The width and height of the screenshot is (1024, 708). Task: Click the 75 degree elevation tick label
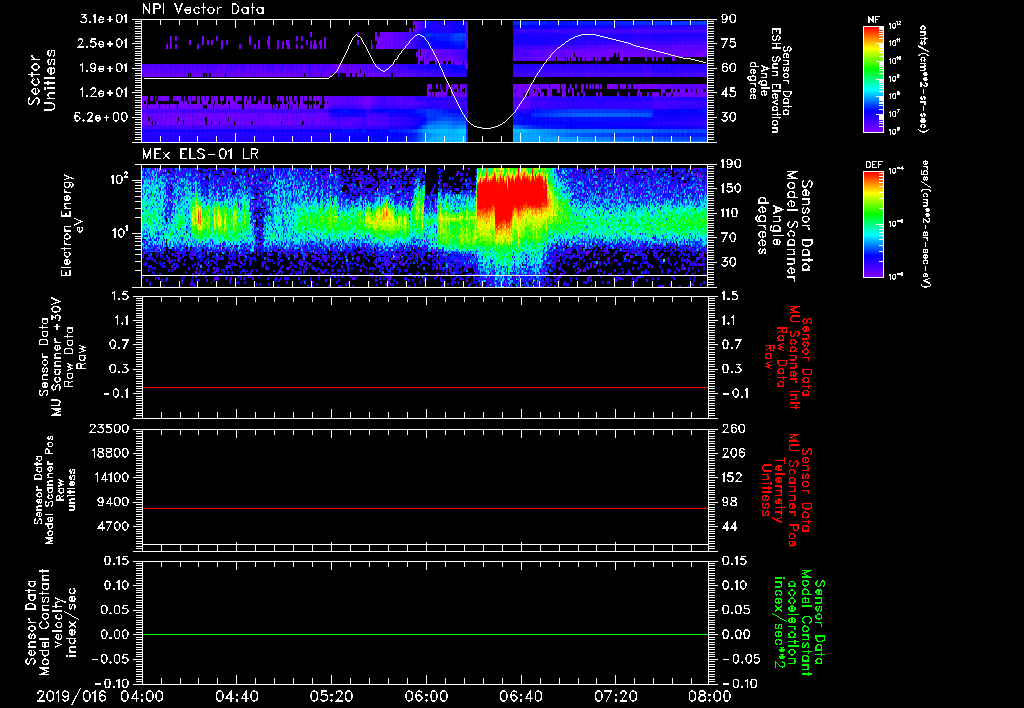coord(728,43)
